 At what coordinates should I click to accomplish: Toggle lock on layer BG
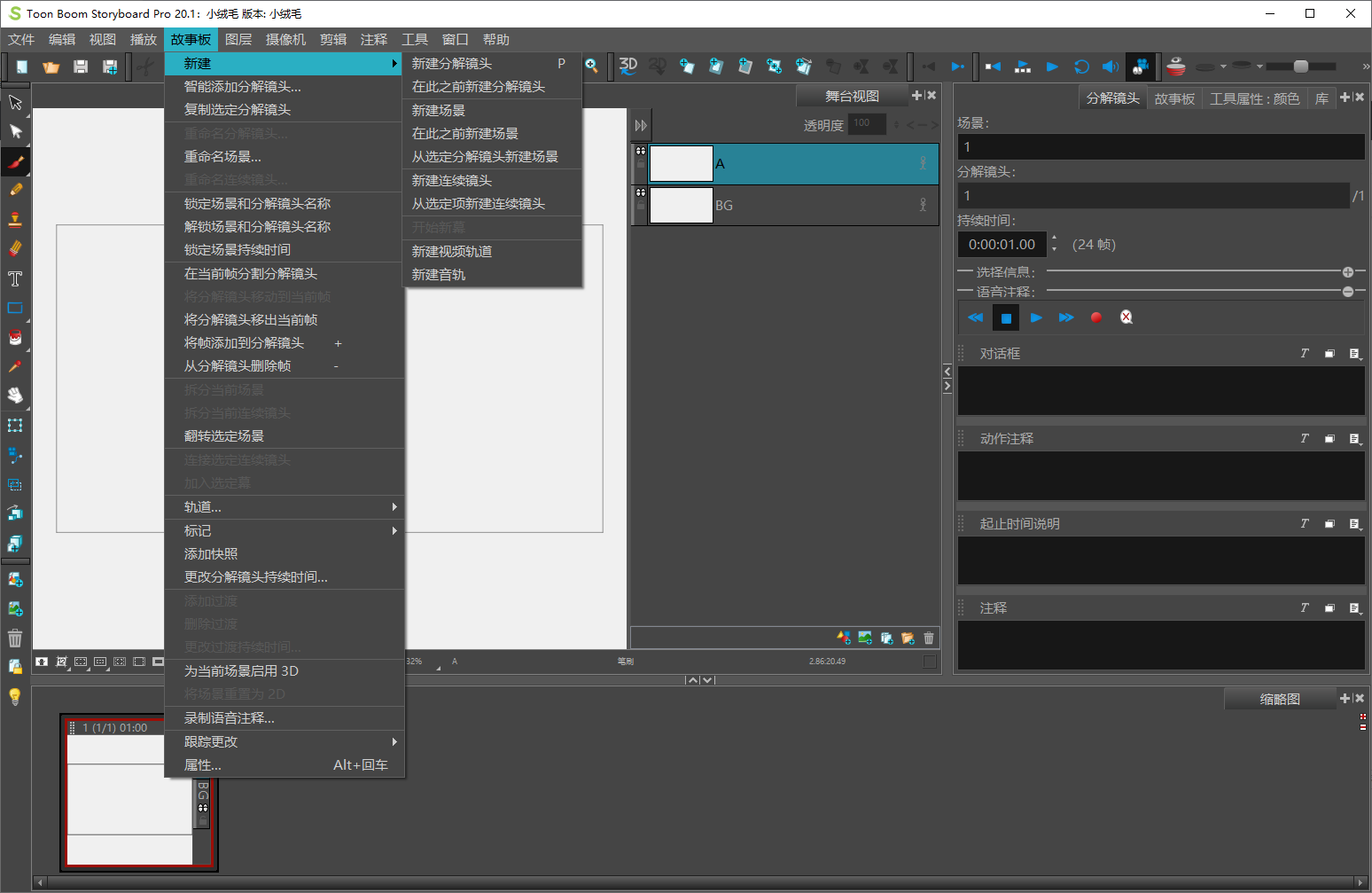(640, 206)
